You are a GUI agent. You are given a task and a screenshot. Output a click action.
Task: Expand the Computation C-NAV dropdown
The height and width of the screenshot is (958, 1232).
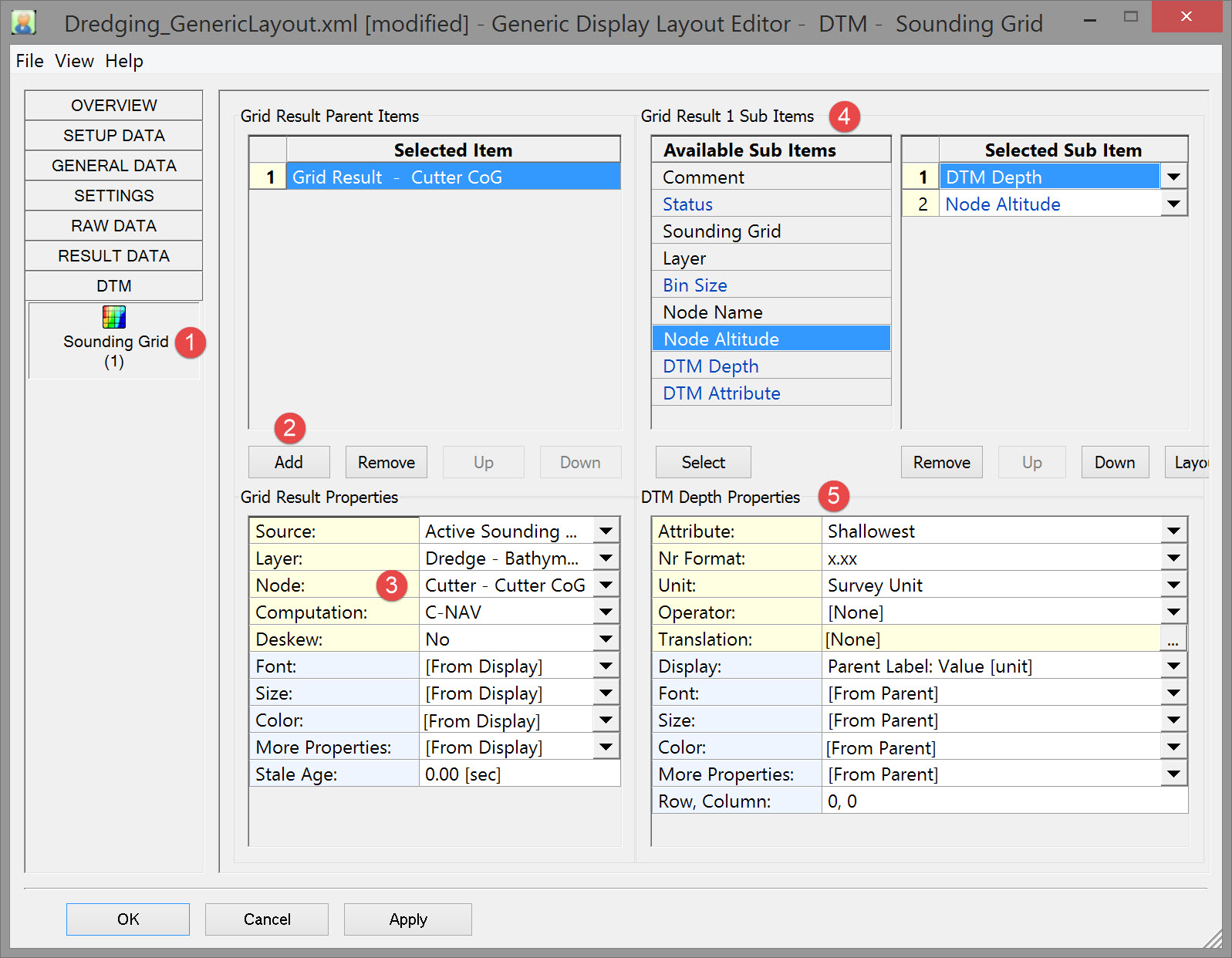606,612
